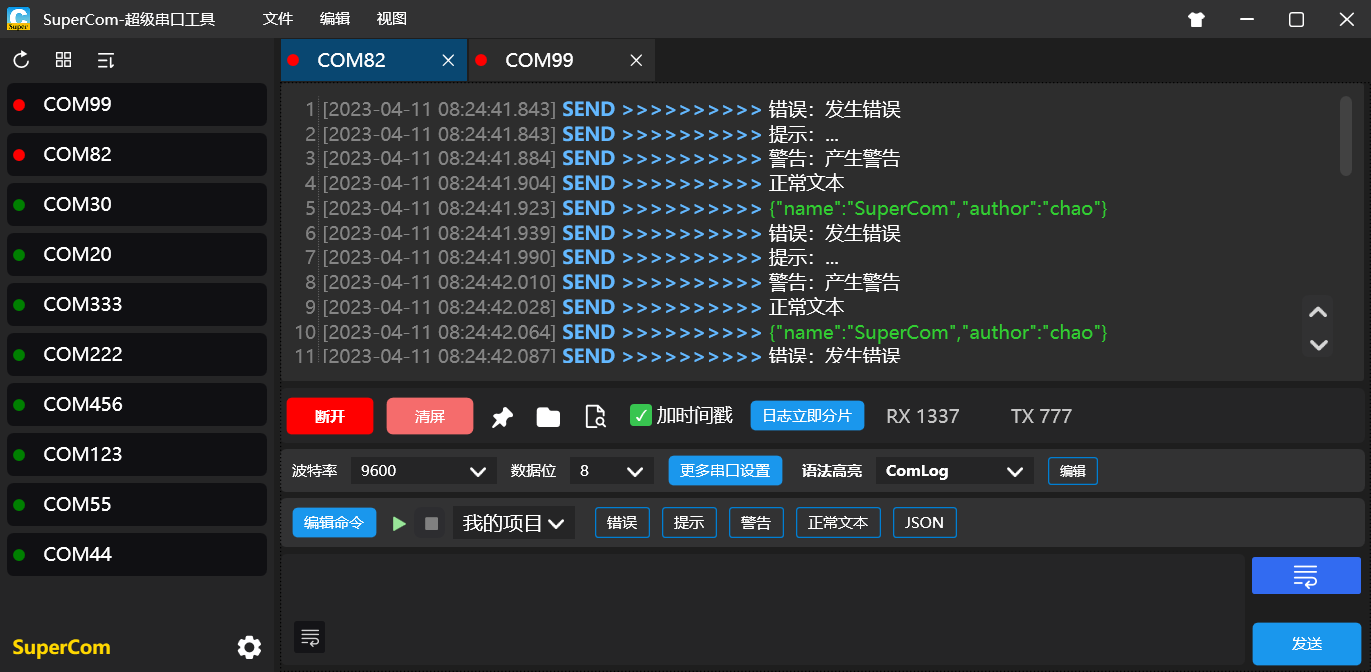Click the port list sorting icon
1371x672 pixels.
pos(104,59)
